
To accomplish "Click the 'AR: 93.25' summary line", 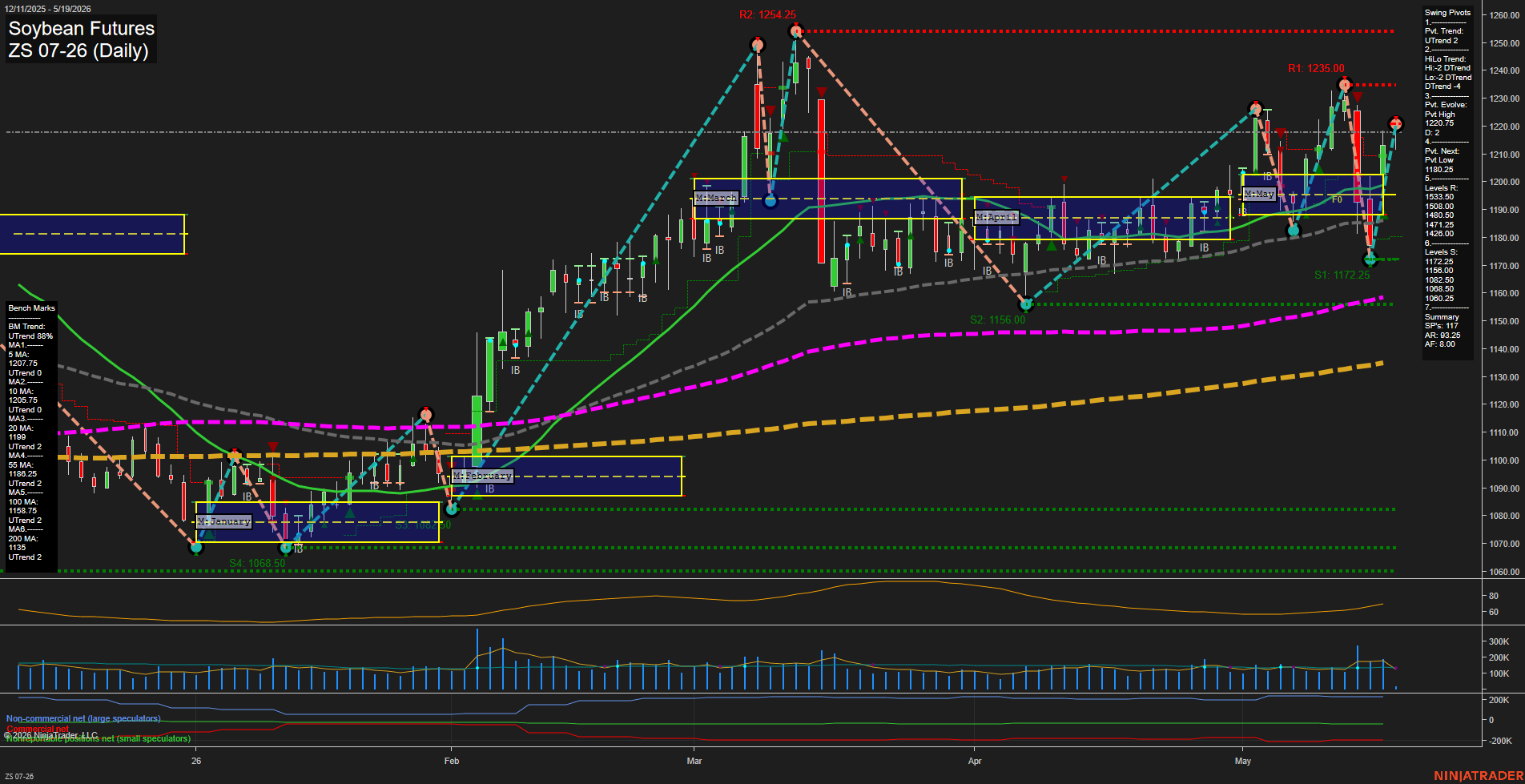I will click(1443, 336).
